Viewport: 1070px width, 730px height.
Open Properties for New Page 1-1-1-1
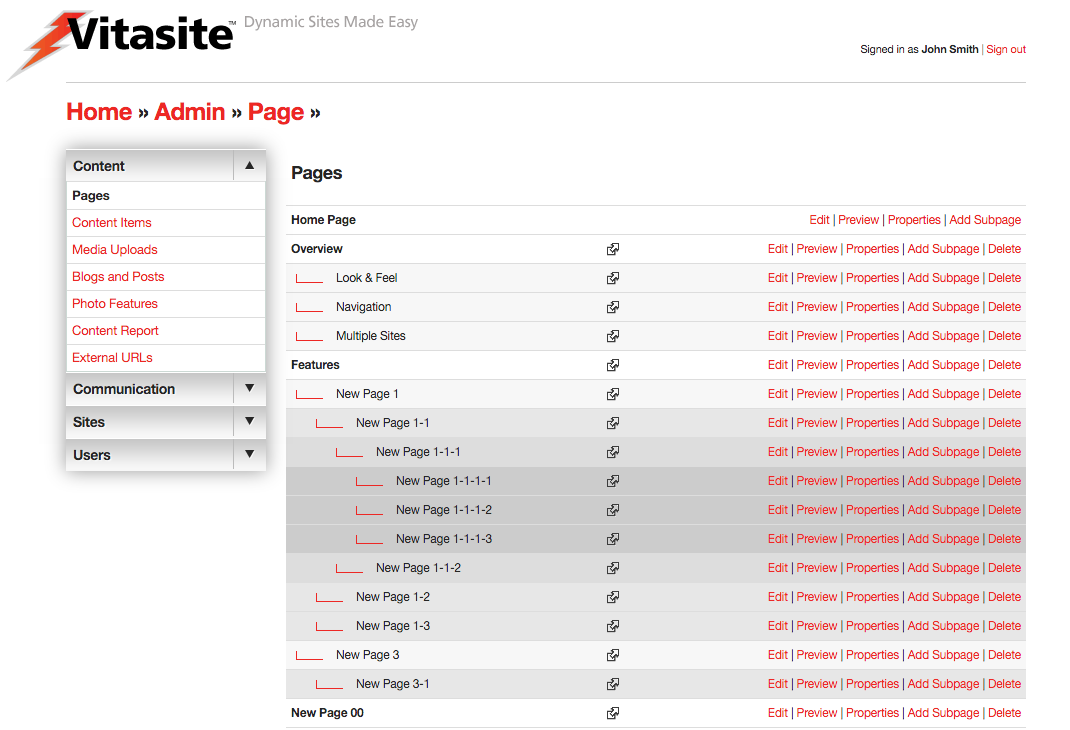click(872, 481)
